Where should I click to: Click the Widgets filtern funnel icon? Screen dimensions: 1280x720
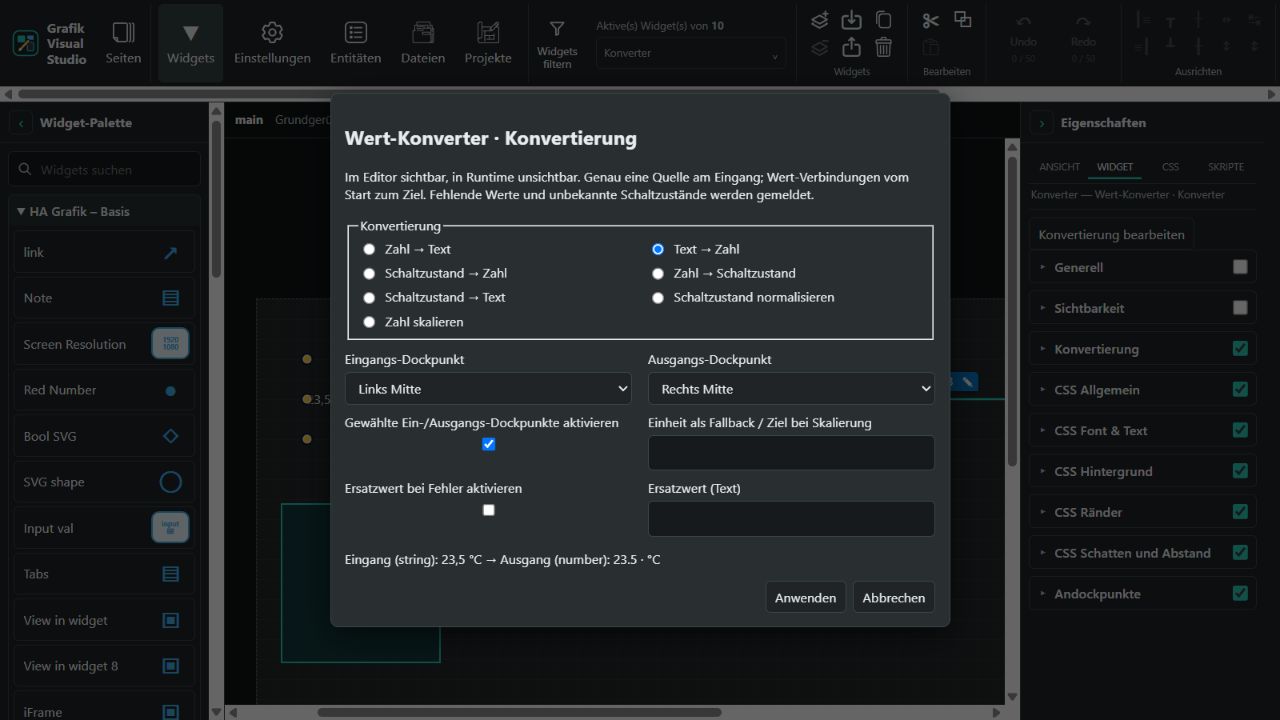tap(557, 30)
